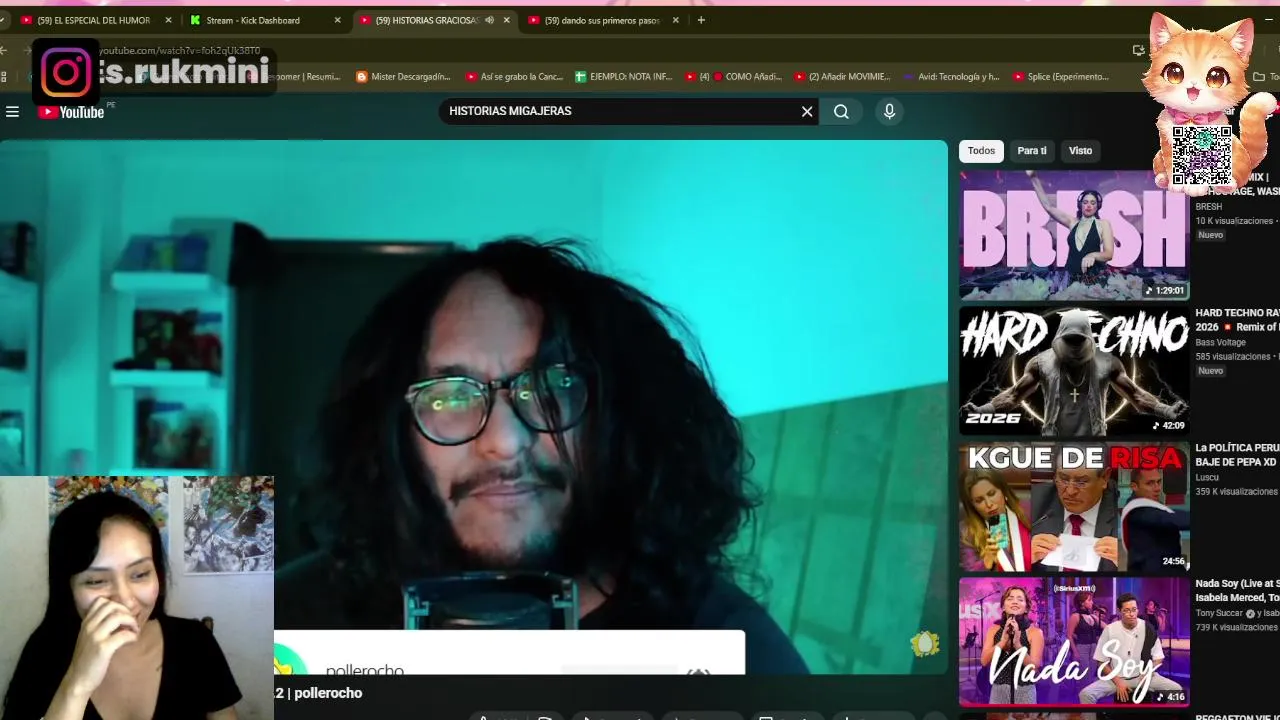Image resolution: width=1280 pixels, height=720 pixels.
Task: Open the Así se grabo la Canc... bookmark
Action: [x=514, y=76]
